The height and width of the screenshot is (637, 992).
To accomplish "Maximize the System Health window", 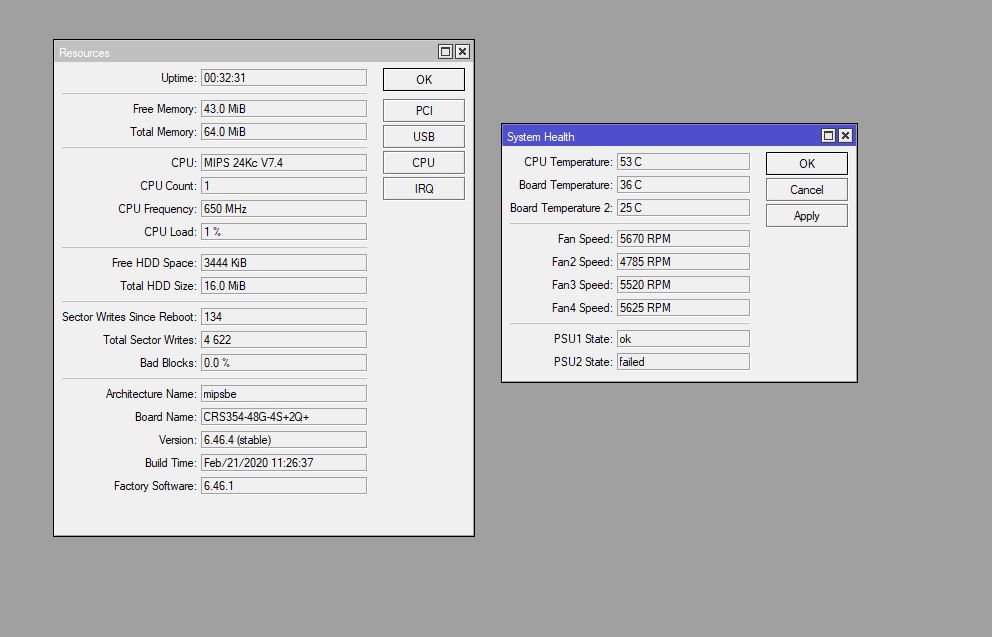I will pyautogui.click(x=828, y=135).
